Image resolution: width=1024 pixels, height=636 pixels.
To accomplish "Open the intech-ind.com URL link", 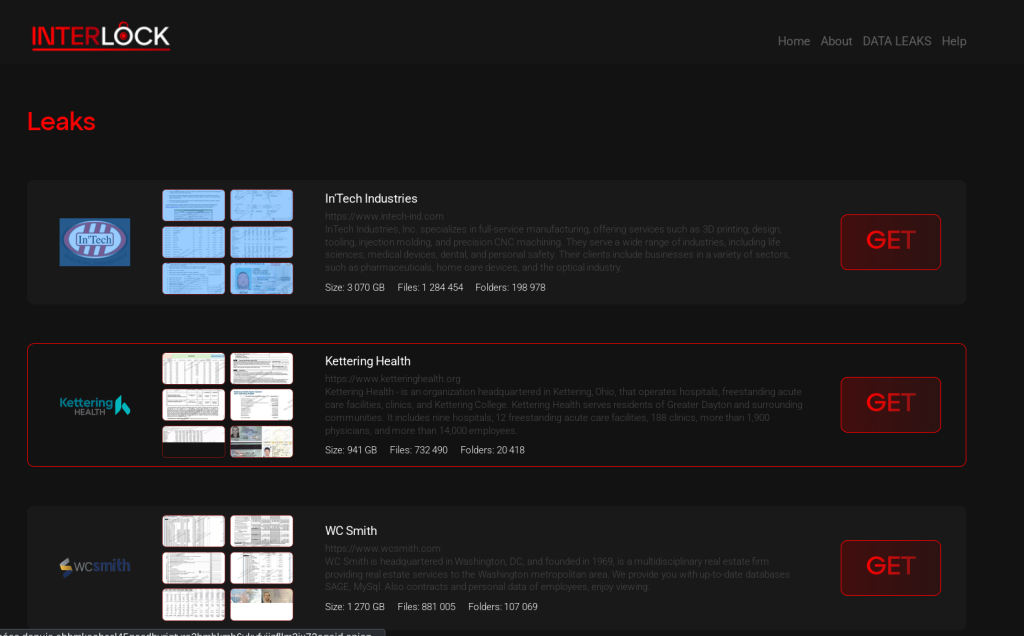I will [x=384, y=216].
